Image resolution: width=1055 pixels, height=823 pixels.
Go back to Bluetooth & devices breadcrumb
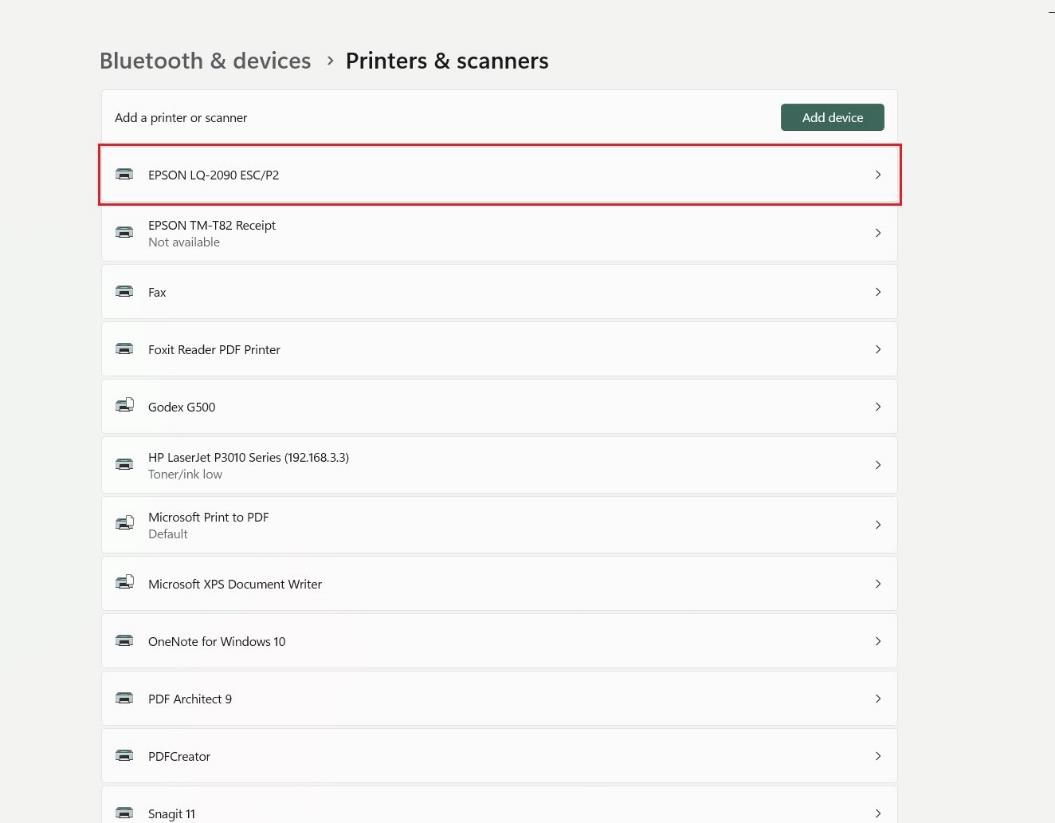[x=205, y=61]
